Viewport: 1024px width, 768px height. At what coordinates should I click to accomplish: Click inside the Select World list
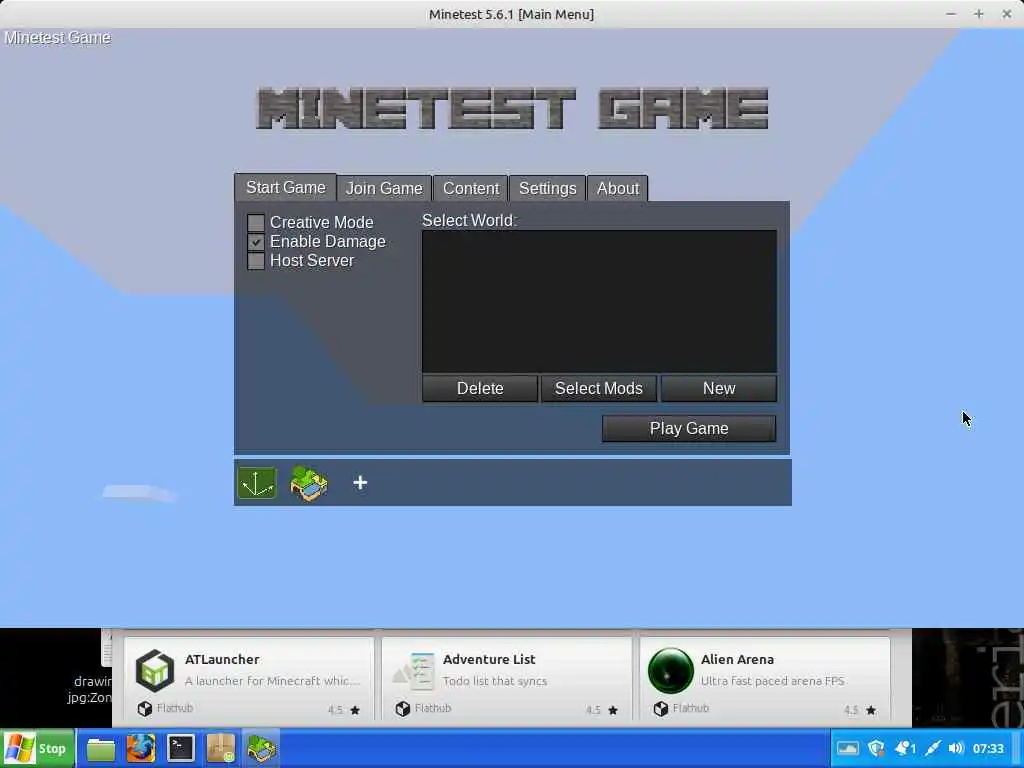600,301
